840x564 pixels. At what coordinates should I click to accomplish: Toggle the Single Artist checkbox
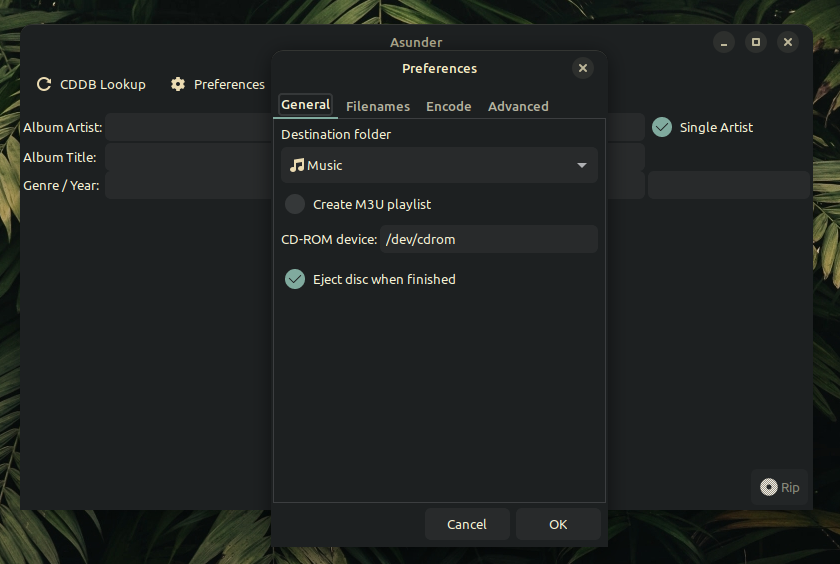(x=662, y=127)
